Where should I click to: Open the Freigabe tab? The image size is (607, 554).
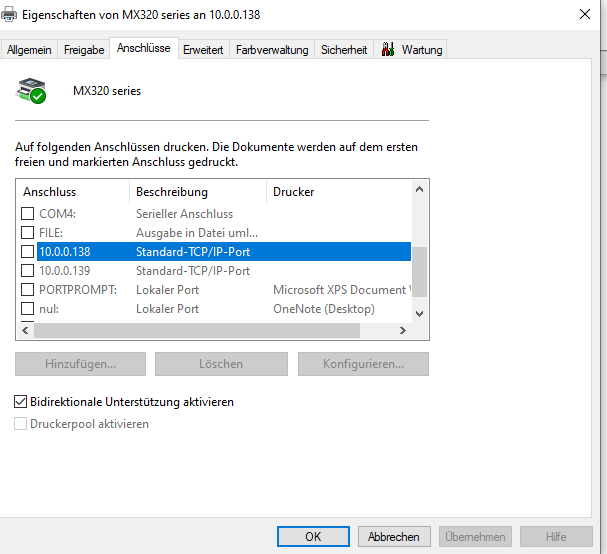click(84, 50)
